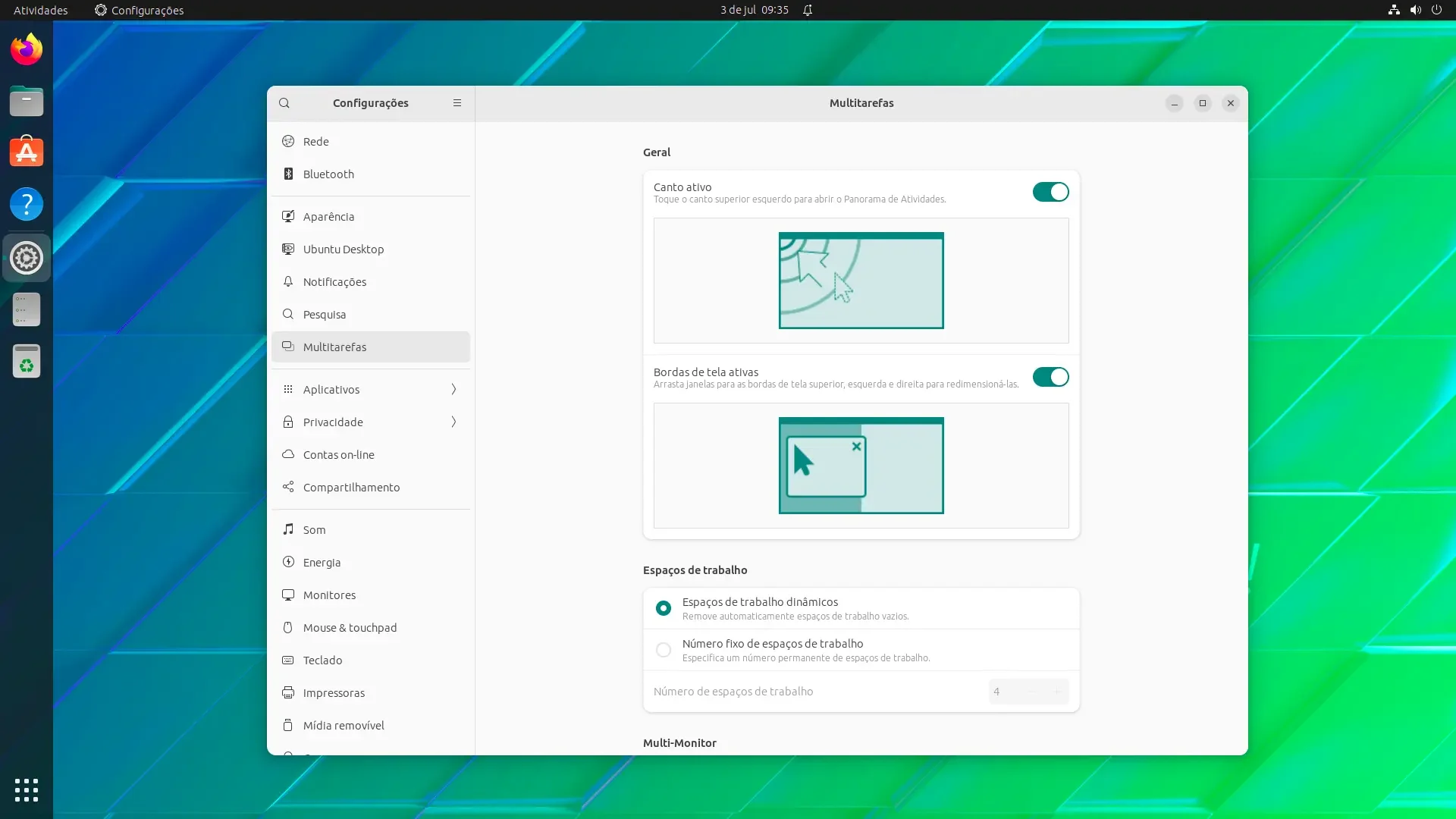
Task: Show applications grid in the dock
Action: [27, 789]
